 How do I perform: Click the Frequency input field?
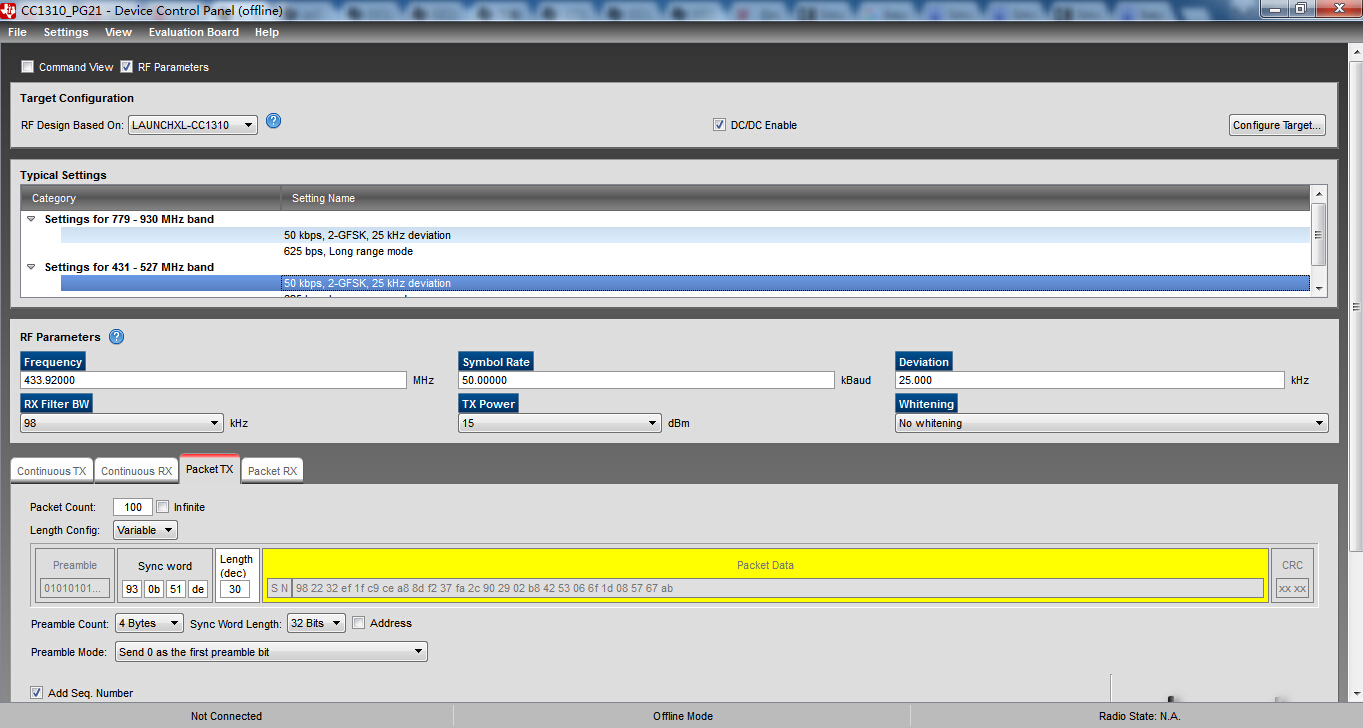(x=213, y=380)
